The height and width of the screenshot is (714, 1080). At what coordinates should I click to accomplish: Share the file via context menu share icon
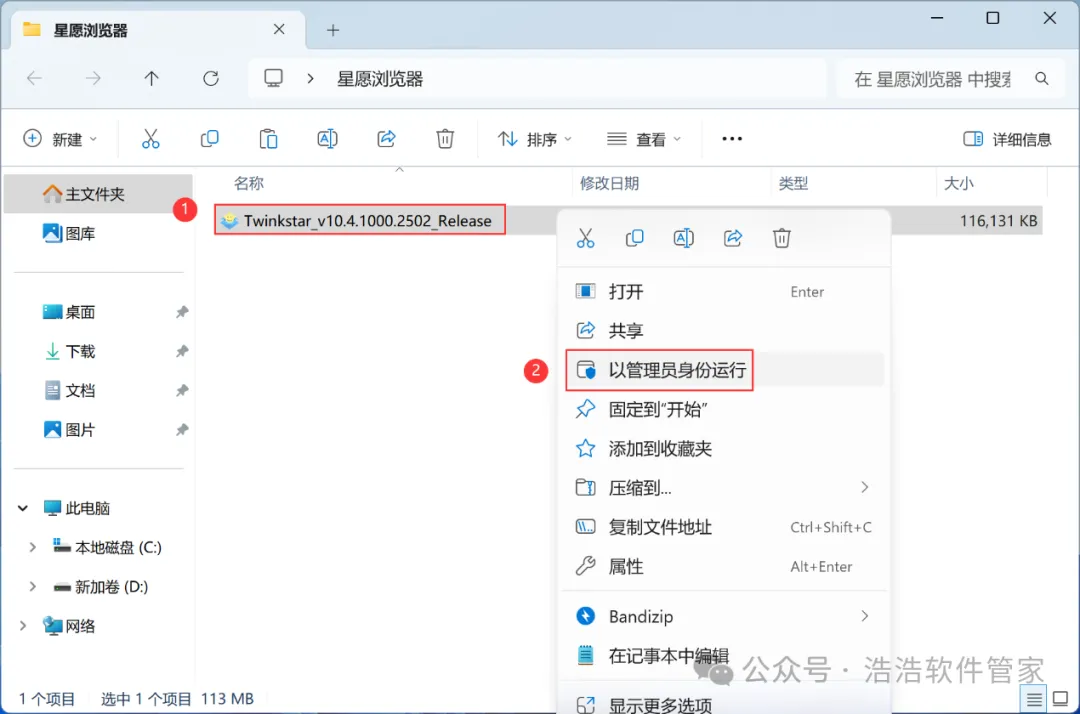pyautogui.click(x=733, y=238)
